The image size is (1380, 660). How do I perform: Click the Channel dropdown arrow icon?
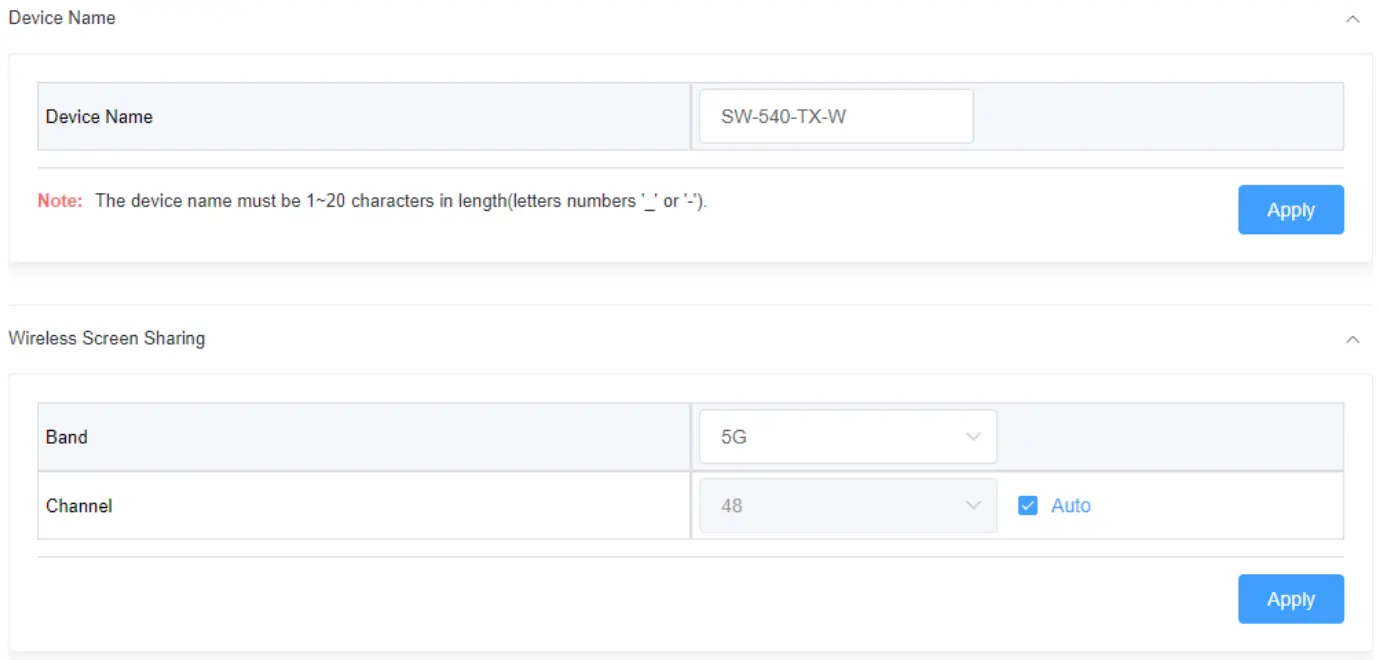point(973,506)
